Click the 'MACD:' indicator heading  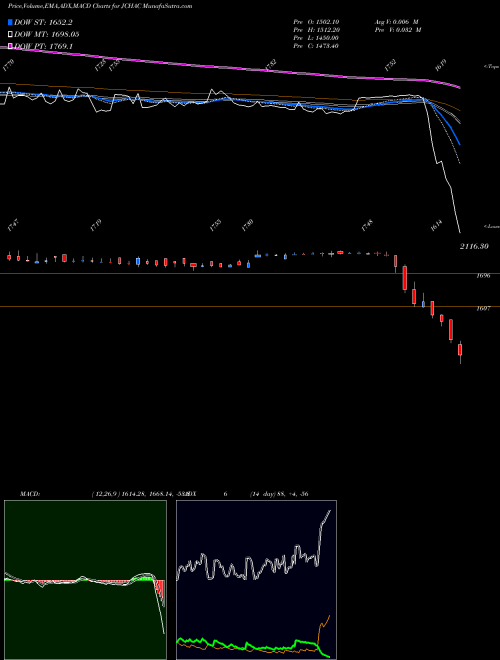point(30,494)
